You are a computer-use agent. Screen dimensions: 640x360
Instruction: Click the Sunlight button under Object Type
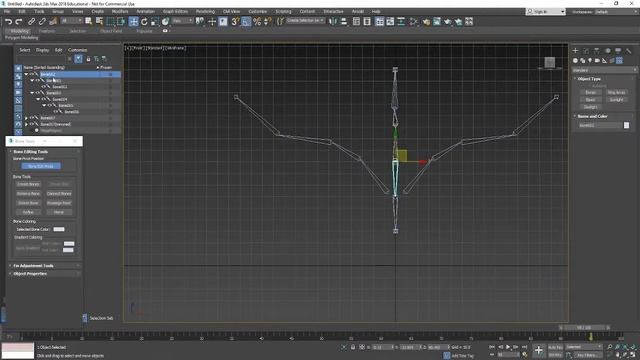616,100
